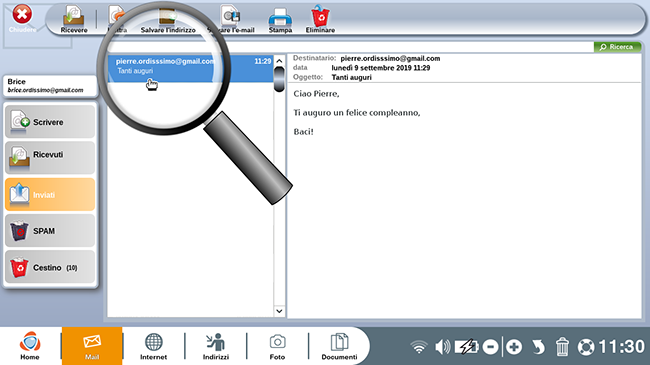Select the Tanti auguri email in the list

pyautogui.click(x=190, y=68)
